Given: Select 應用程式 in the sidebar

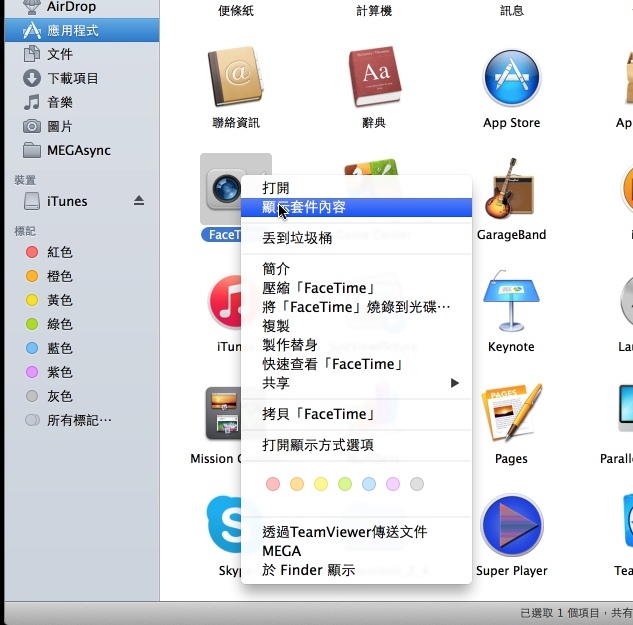Looking at the screenshot, I should pos(82,30).
